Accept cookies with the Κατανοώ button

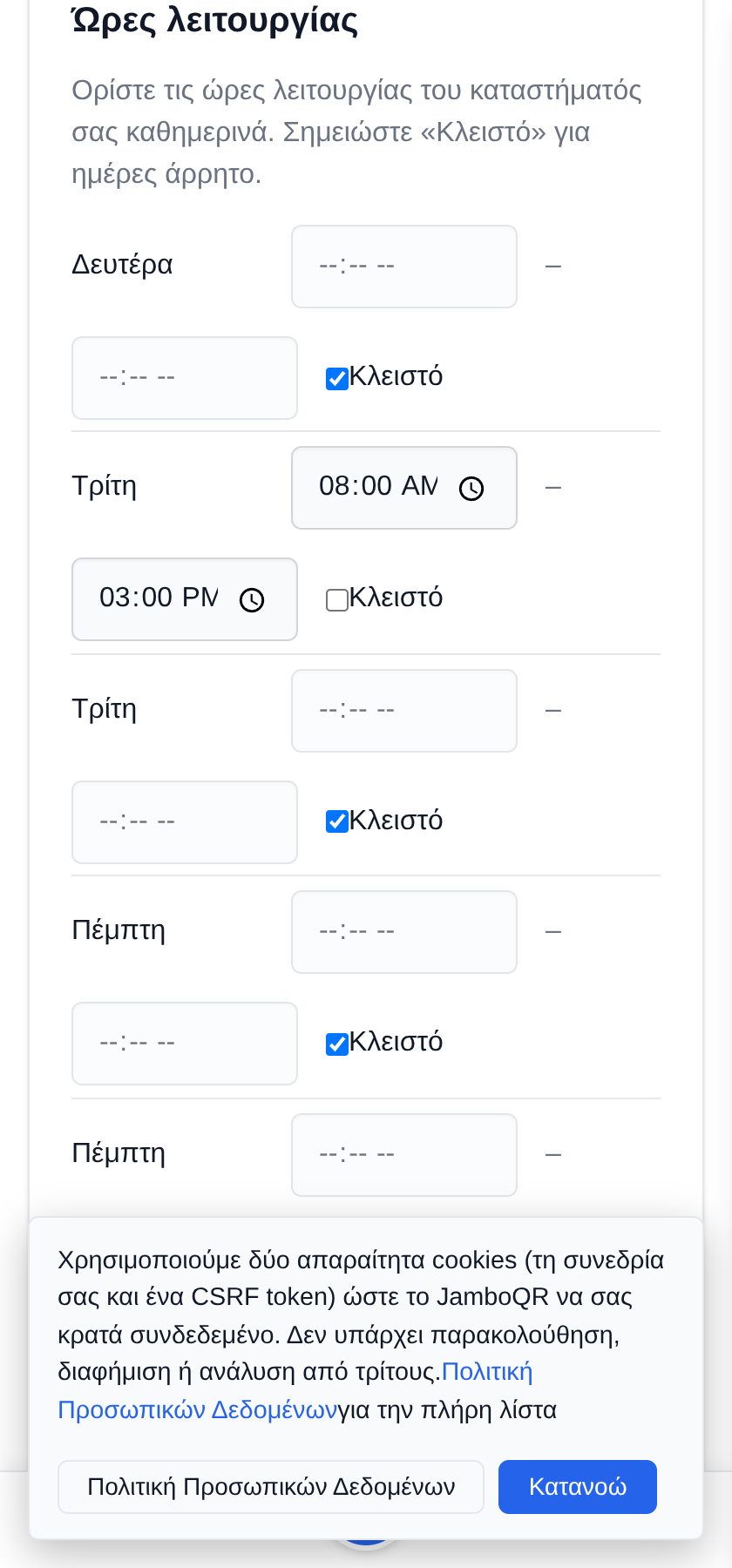pos(578,1487)
